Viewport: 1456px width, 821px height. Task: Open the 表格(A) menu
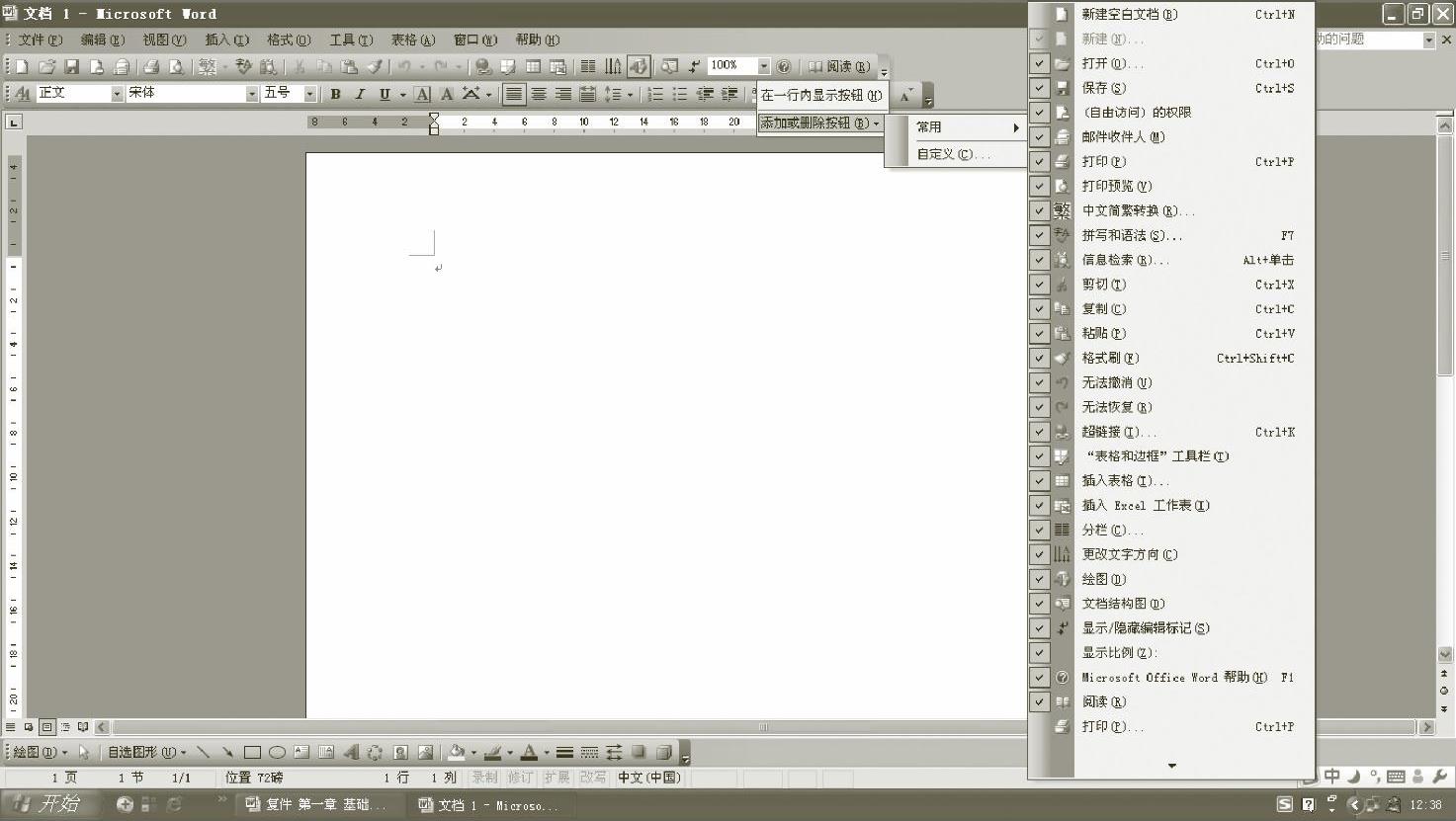click(413, 40)
